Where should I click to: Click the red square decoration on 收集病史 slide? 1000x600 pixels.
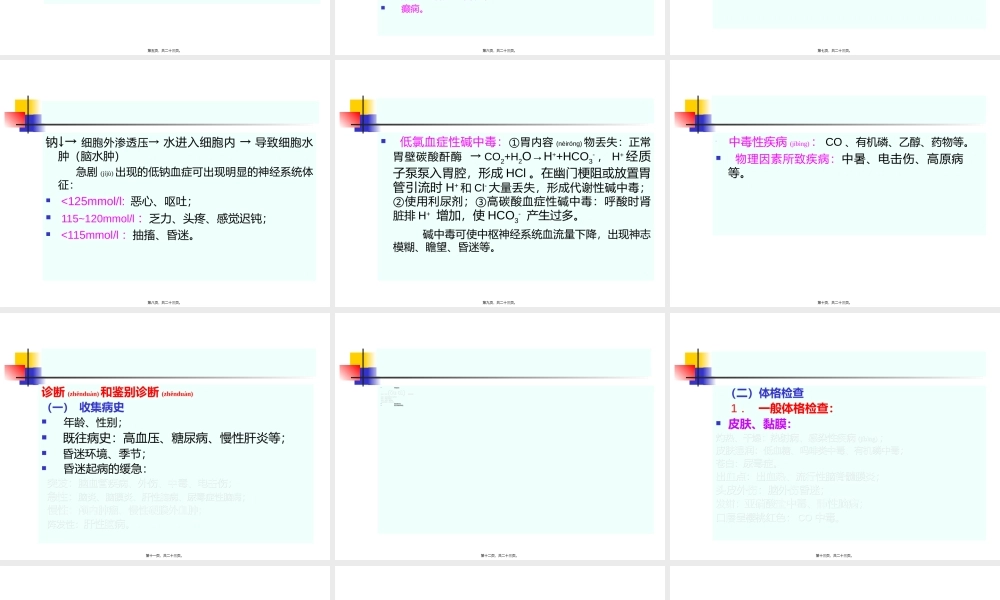[x=18, y=374]
